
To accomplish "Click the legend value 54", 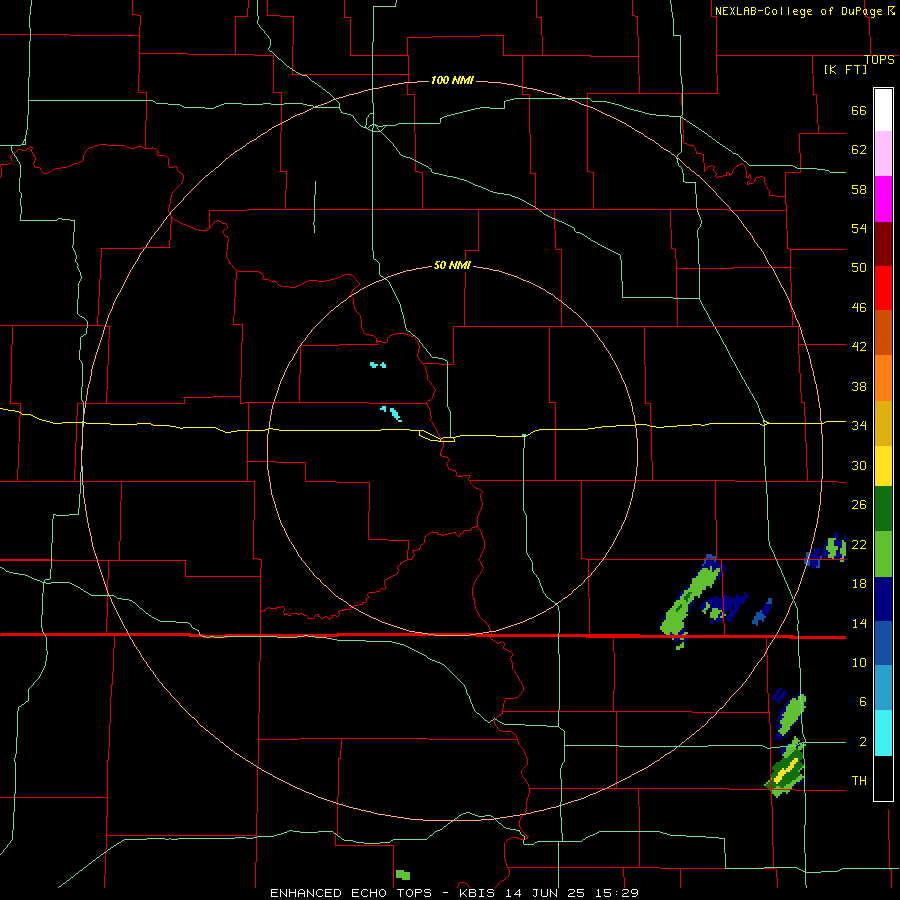I will tap(859, 228).
